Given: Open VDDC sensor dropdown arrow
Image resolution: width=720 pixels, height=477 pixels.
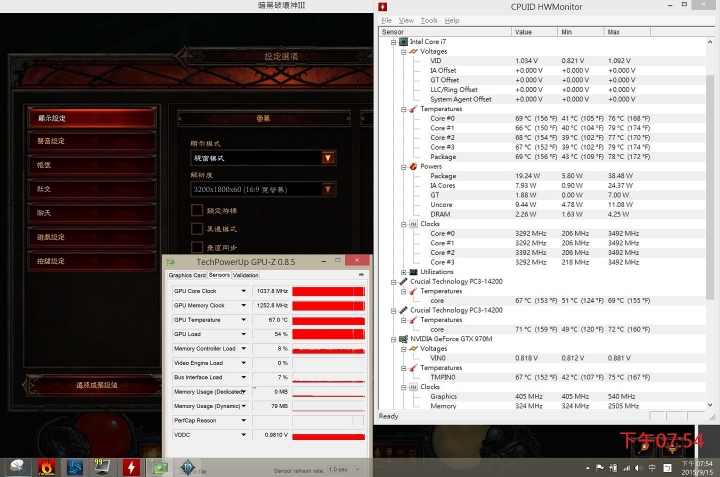Looking at the screenshot, I should coord(243,435).
